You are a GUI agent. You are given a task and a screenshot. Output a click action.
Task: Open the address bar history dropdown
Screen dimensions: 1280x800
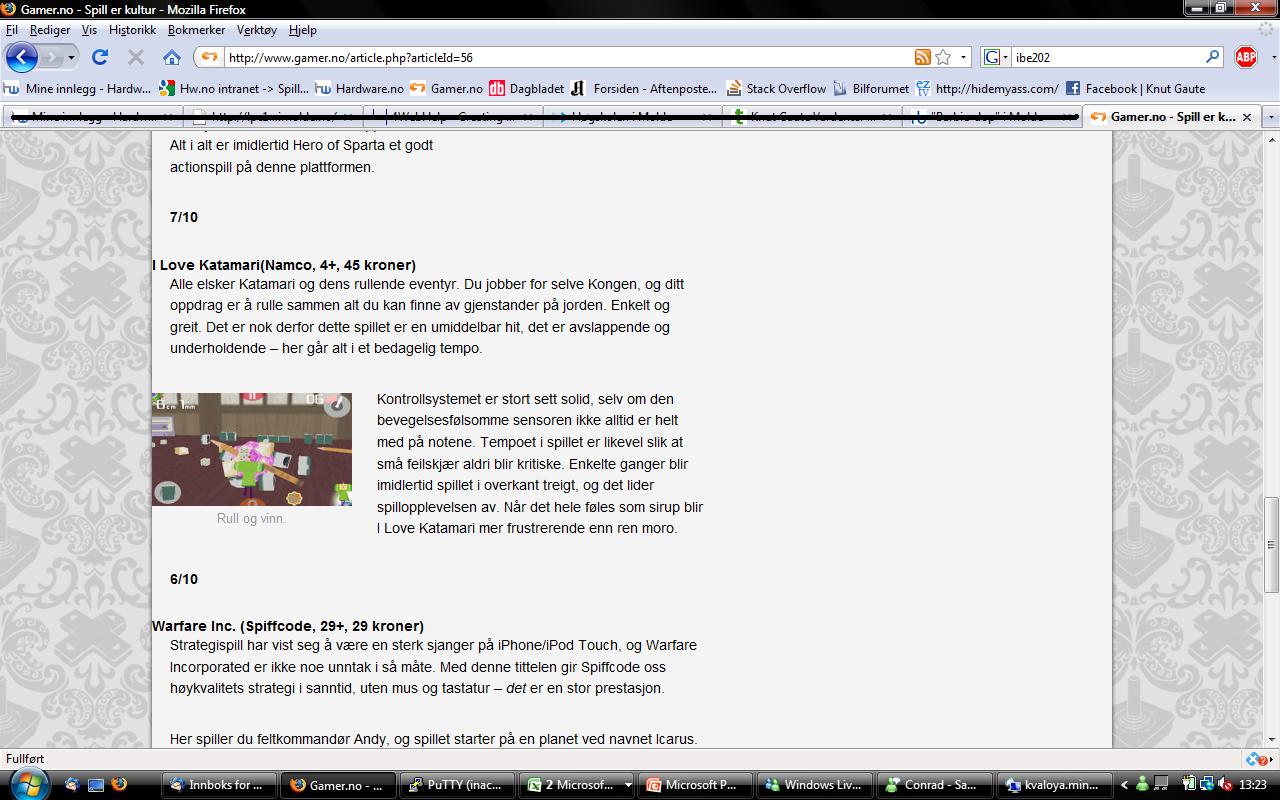pyautogui.click(x=963, y=57)
